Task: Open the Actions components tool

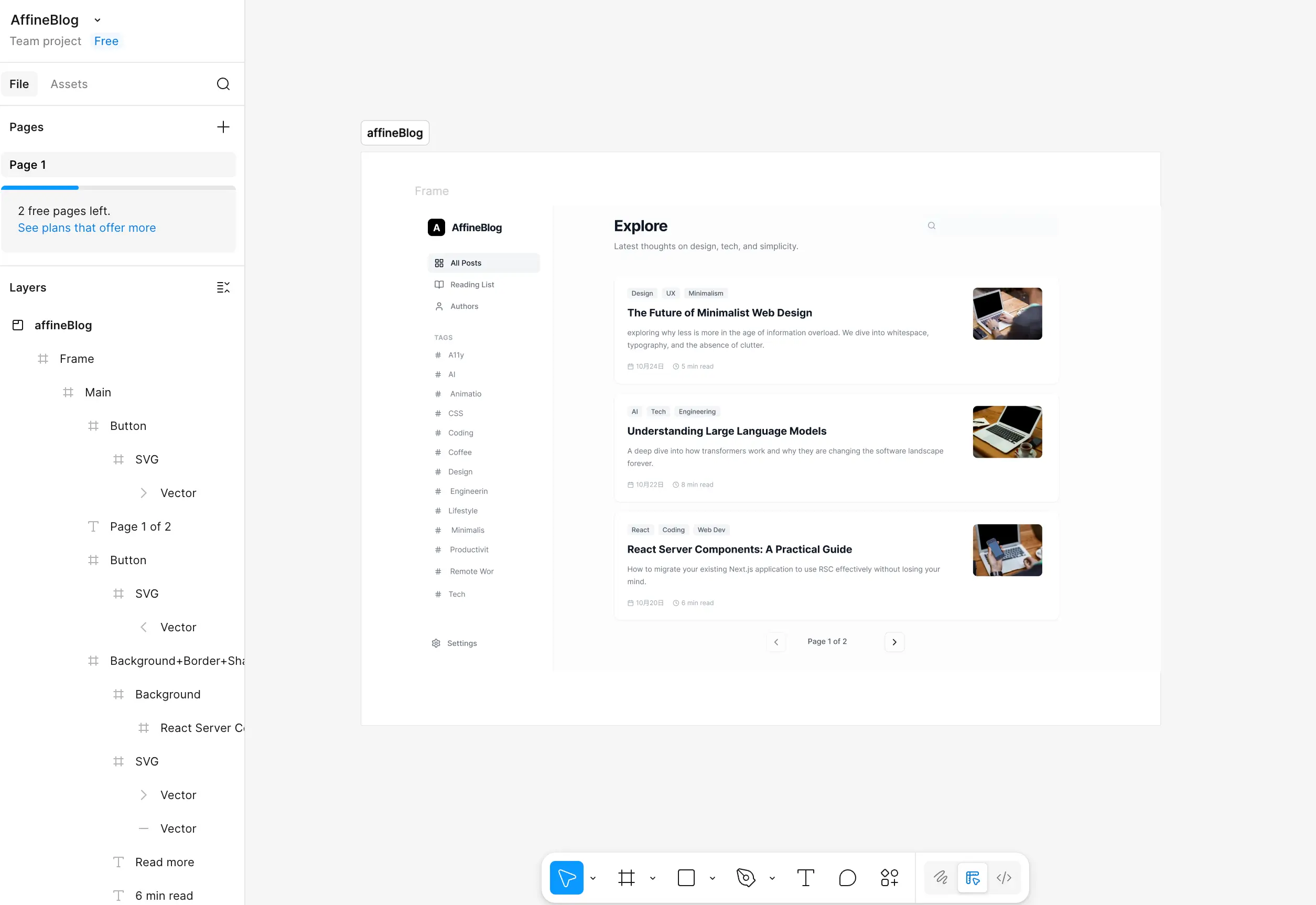Action: (x=889, y=878)
